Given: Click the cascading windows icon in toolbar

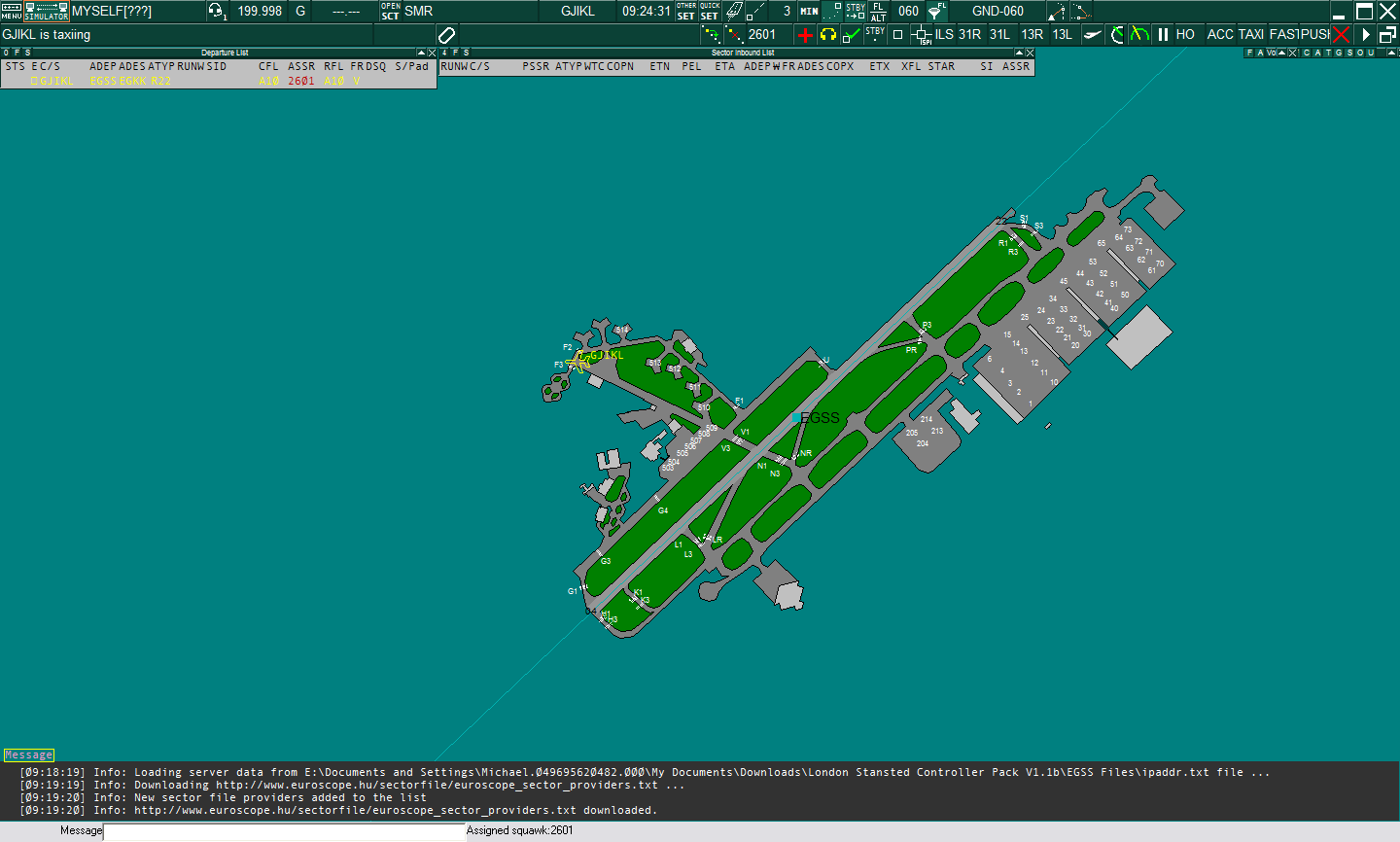Looking at the screenshot, I should [1387, 35].
